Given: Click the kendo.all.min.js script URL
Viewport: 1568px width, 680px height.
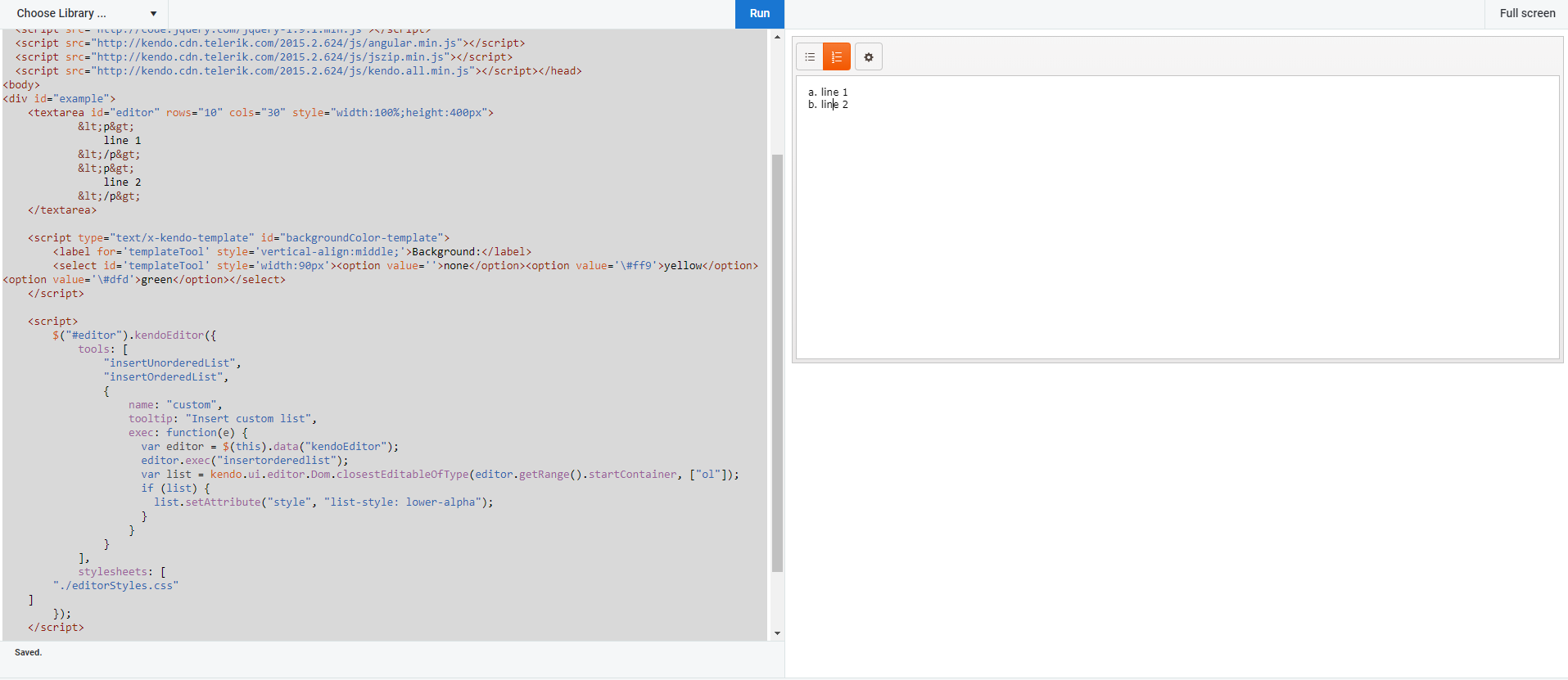Looking at the screenshot, I should pos(282,71).
